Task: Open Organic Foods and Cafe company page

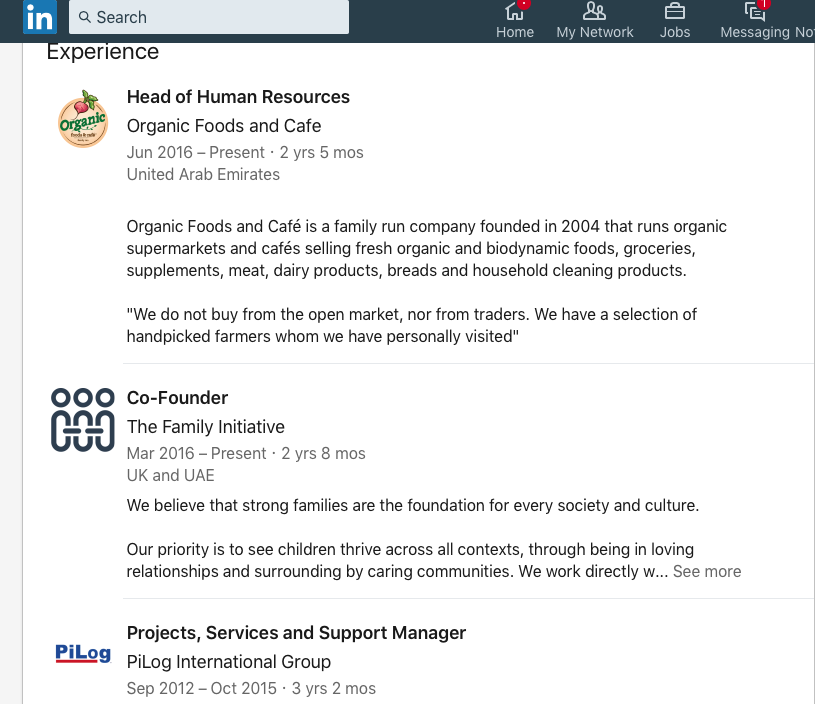Action: [224, 126]
